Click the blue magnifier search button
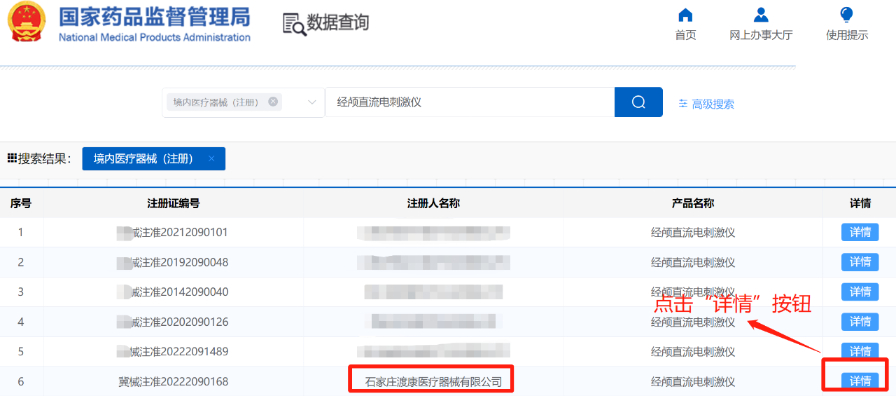The height and width of the screenshot is (396, 896). click(638, 102)
